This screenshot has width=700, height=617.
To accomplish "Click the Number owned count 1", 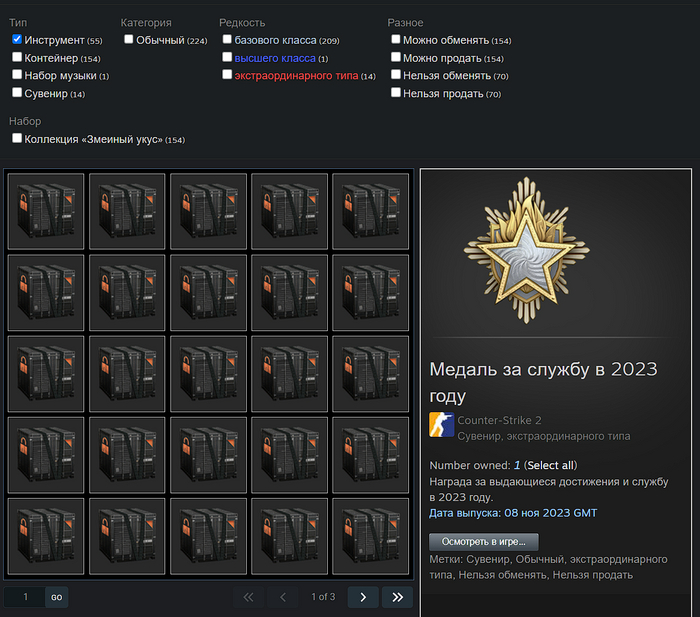I will pos(517,465).
